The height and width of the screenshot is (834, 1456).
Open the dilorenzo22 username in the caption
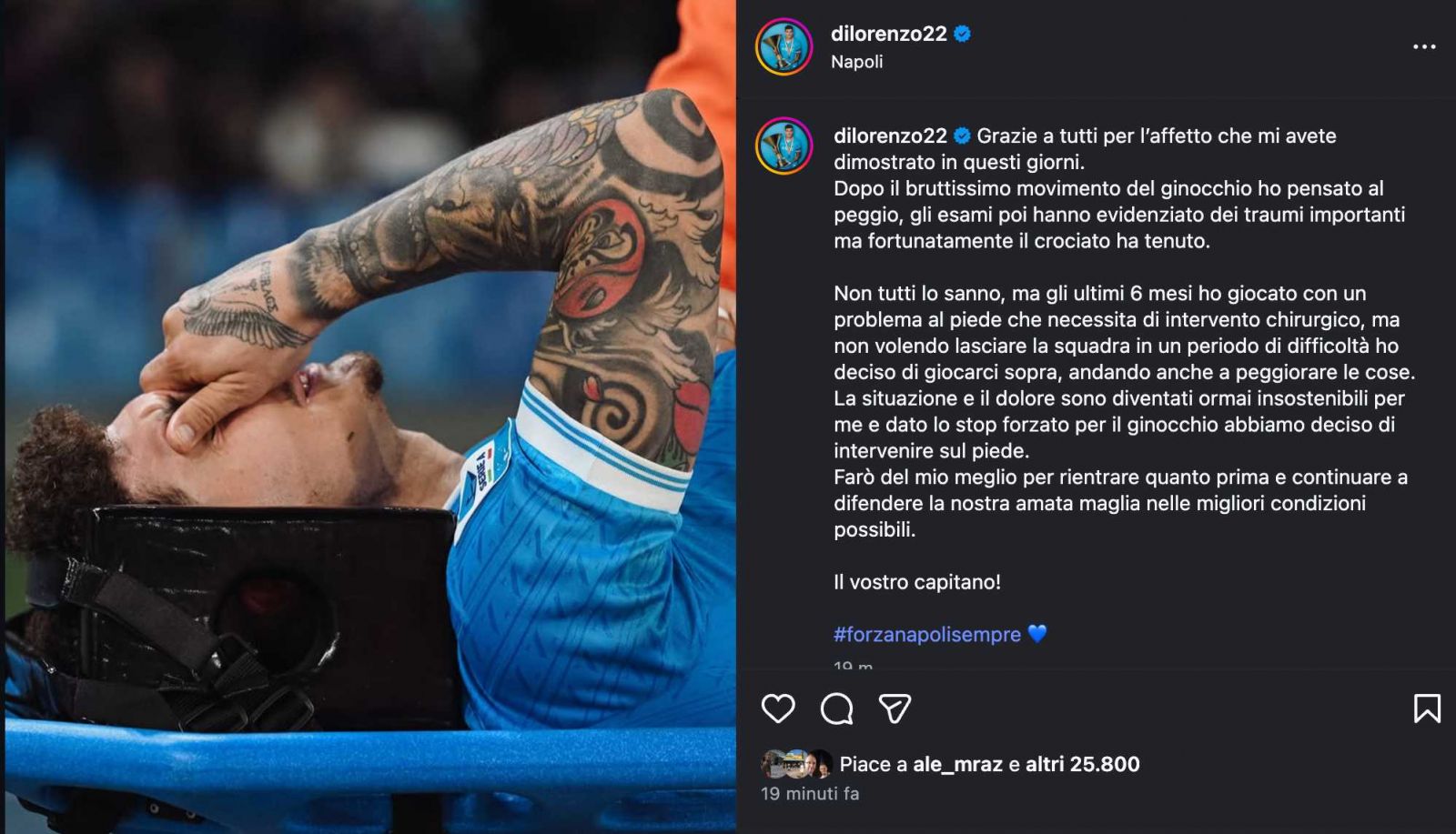coord(890,136)
